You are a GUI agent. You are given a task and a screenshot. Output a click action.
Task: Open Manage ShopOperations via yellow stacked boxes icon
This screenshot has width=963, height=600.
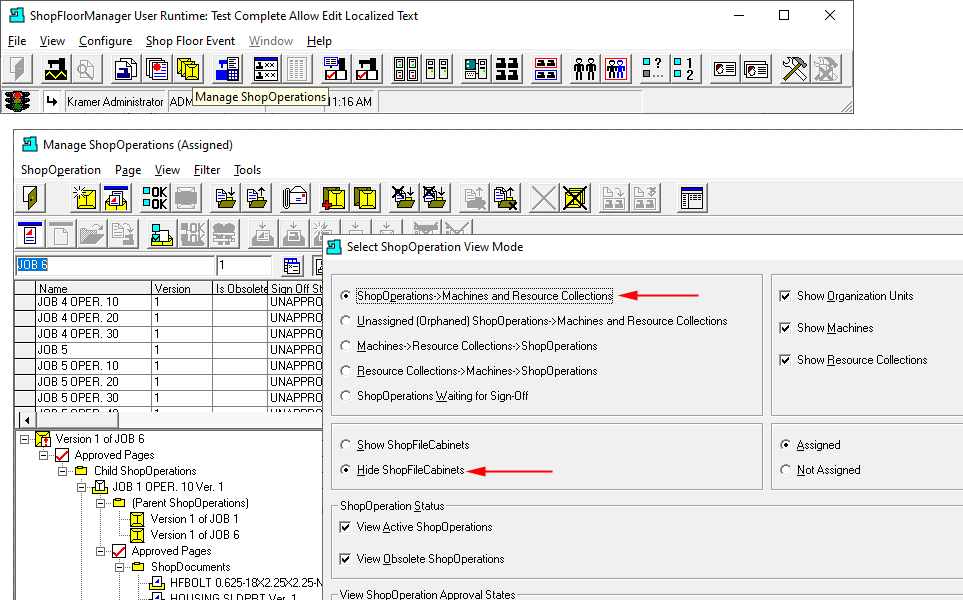[x=189, y=69]
